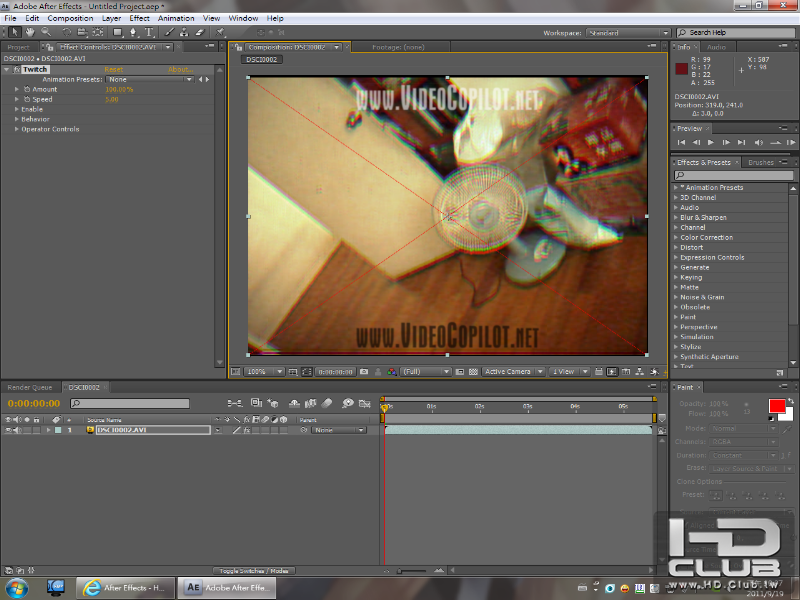Expand the Distort effects category
This screenshot has height=600, width=800.
point(676,247)
